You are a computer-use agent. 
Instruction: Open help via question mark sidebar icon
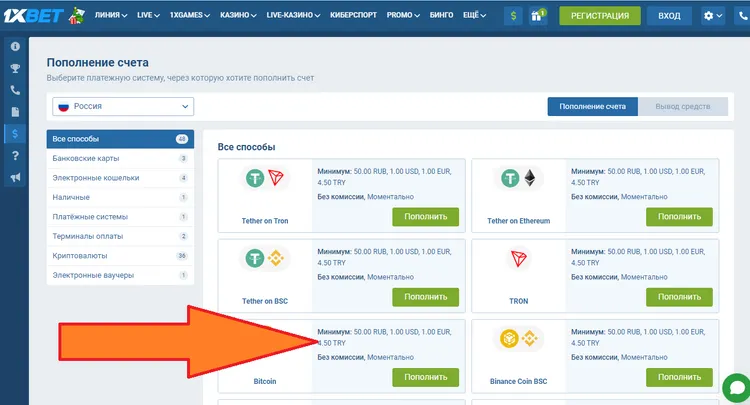[x=15, y=156]
